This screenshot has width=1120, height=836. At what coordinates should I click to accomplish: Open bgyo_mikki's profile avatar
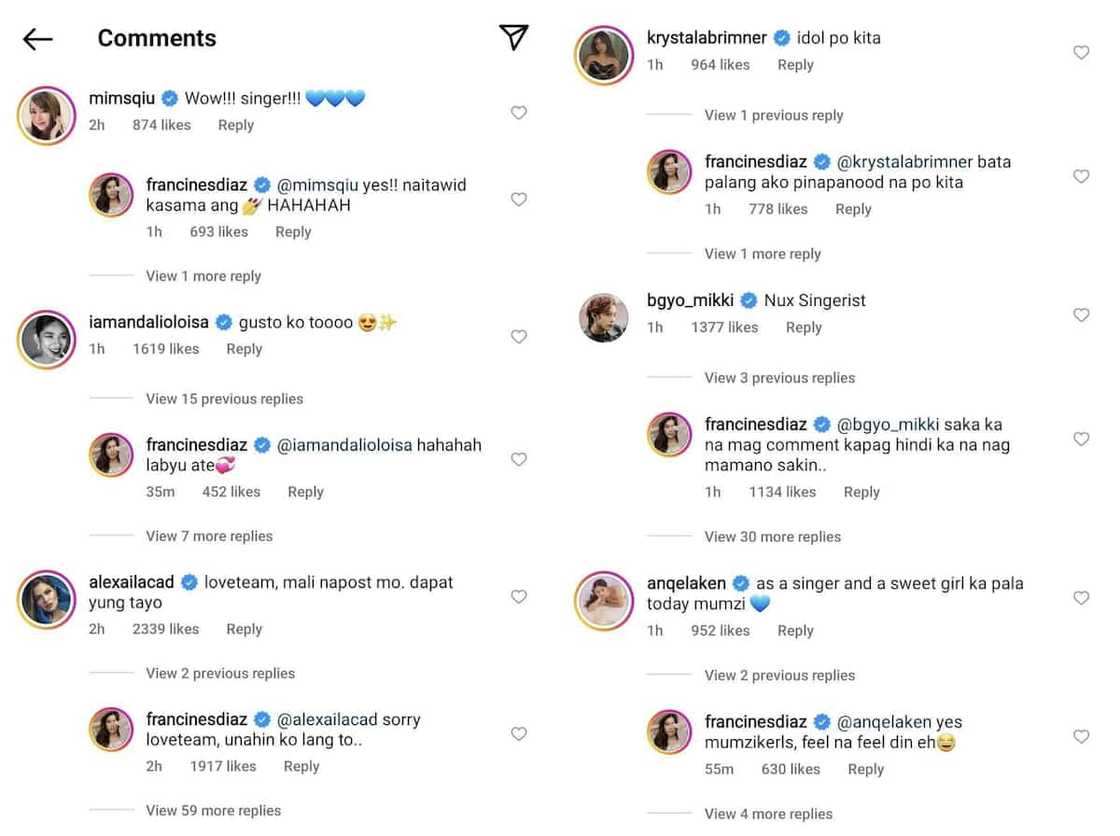click(x=604, y=317)
